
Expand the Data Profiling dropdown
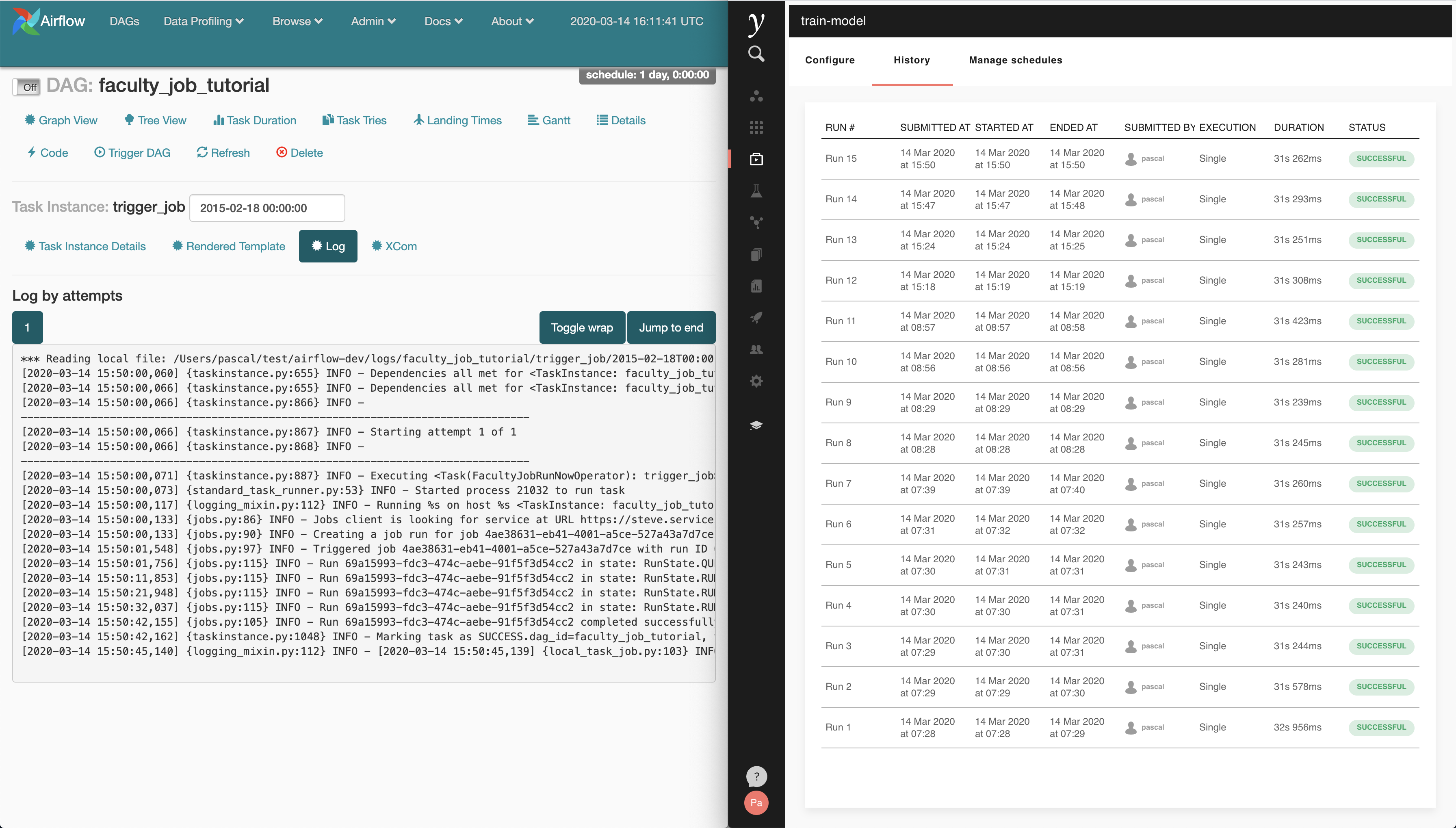coord(204,21)
